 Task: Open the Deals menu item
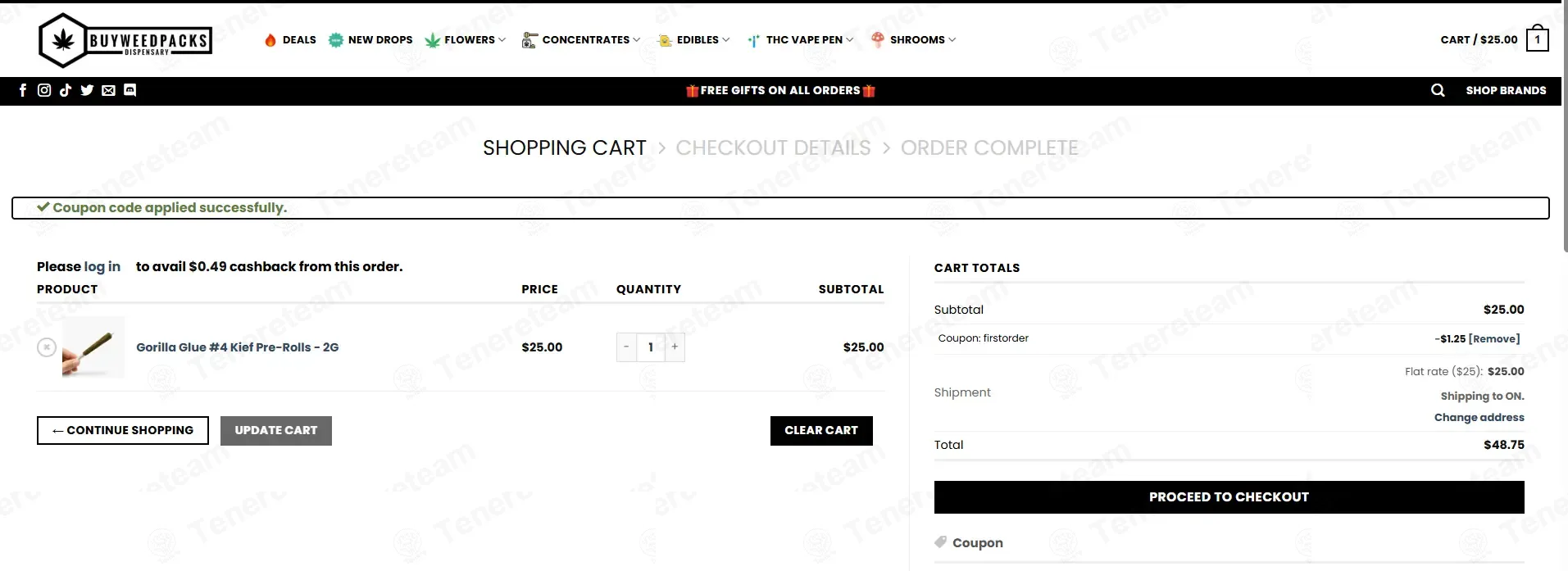pos(290,39)
